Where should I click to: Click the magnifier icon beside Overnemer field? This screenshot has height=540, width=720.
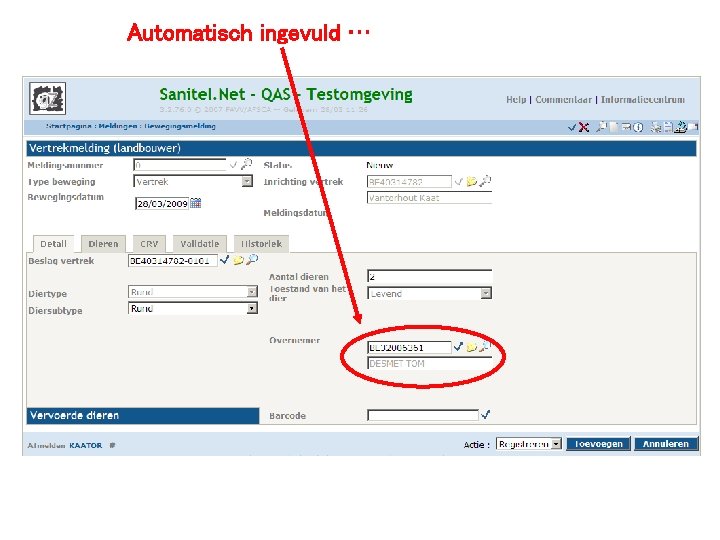pyautogui.click(x=484, y=346)
